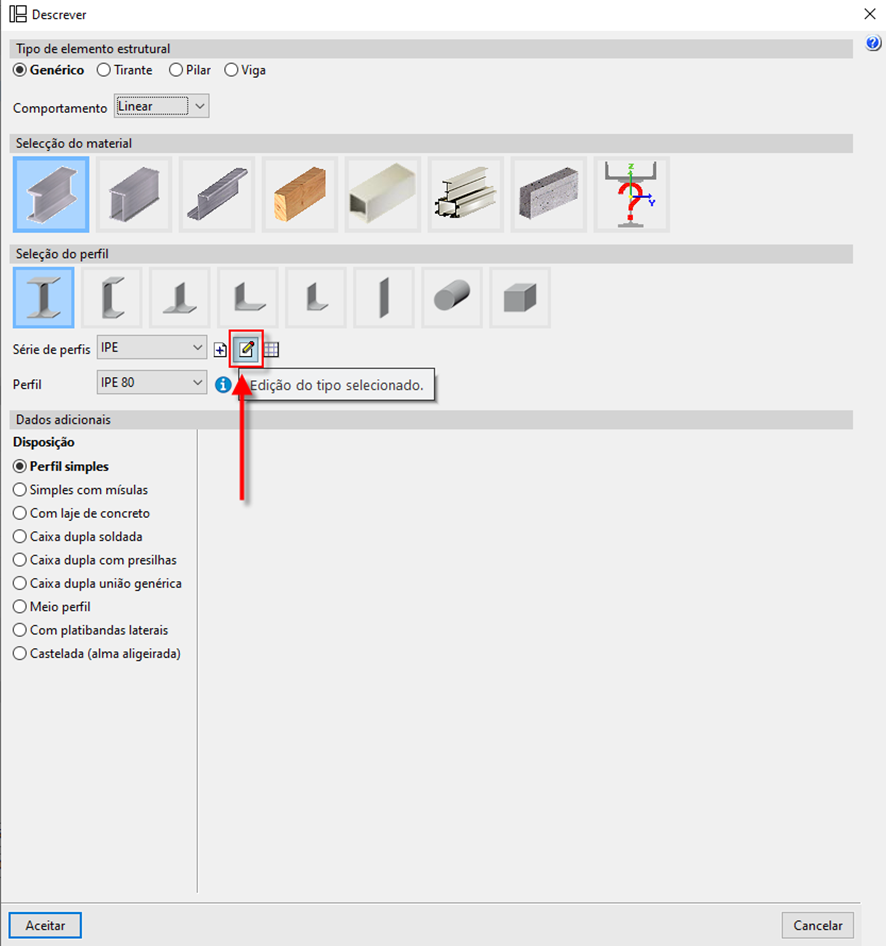Select the generic section question-mark material
Image resolution: width=886 pixels, height=946 pixels.
(x=631, y=195)
